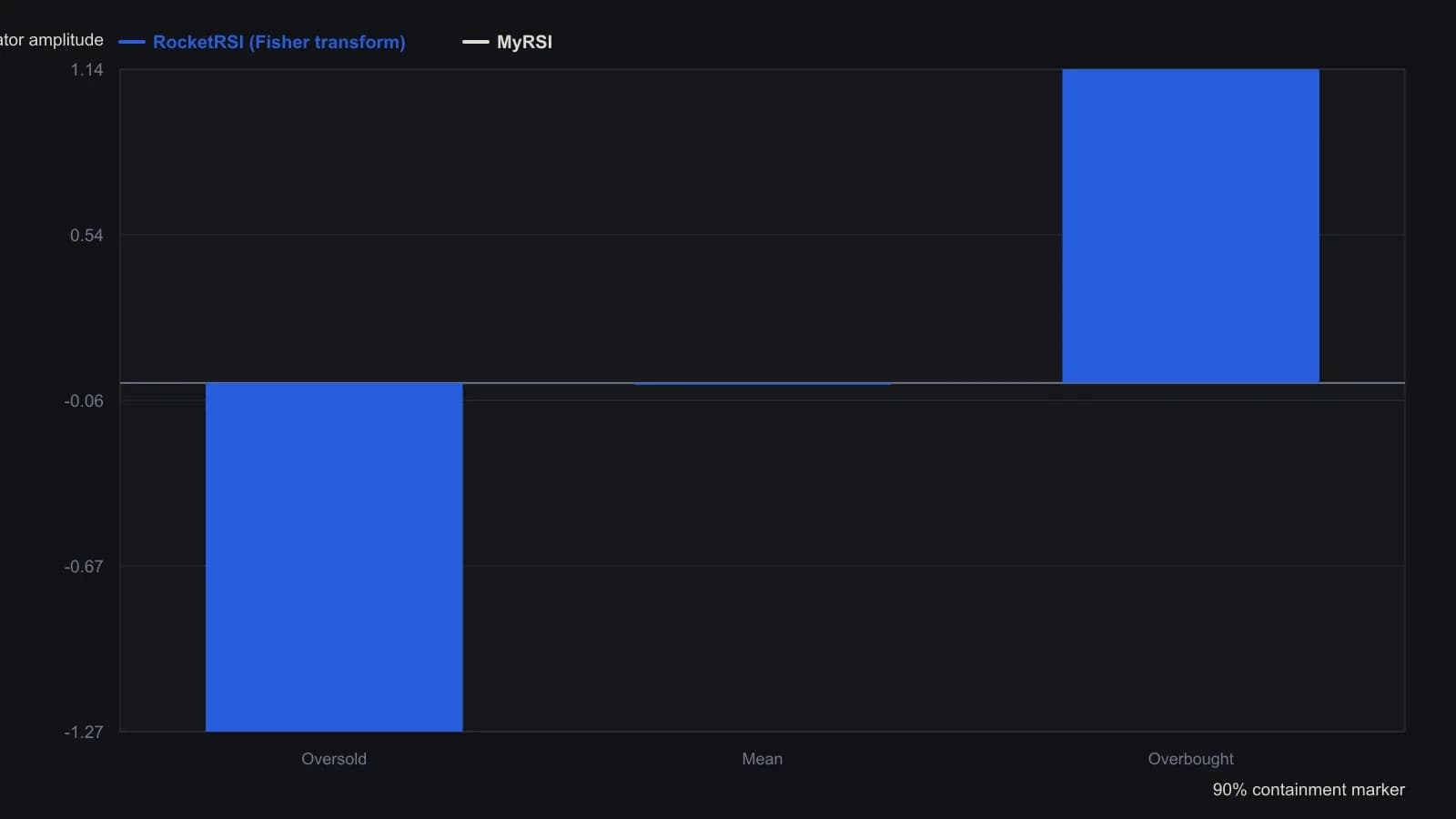Click the Mean x-axis label
Image resolution: width=1456 pixels, height=819 pixels.
[763, 759]
